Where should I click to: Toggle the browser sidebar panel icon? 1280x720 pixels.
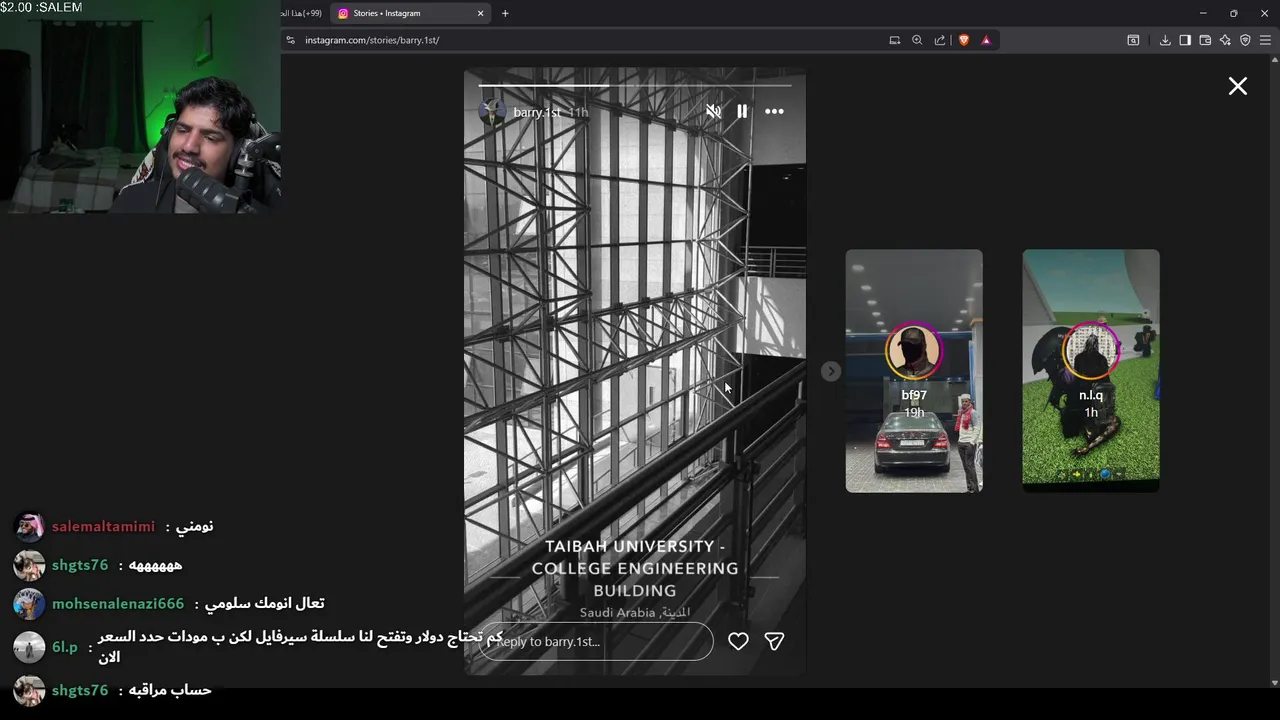tap(1185, 40)
